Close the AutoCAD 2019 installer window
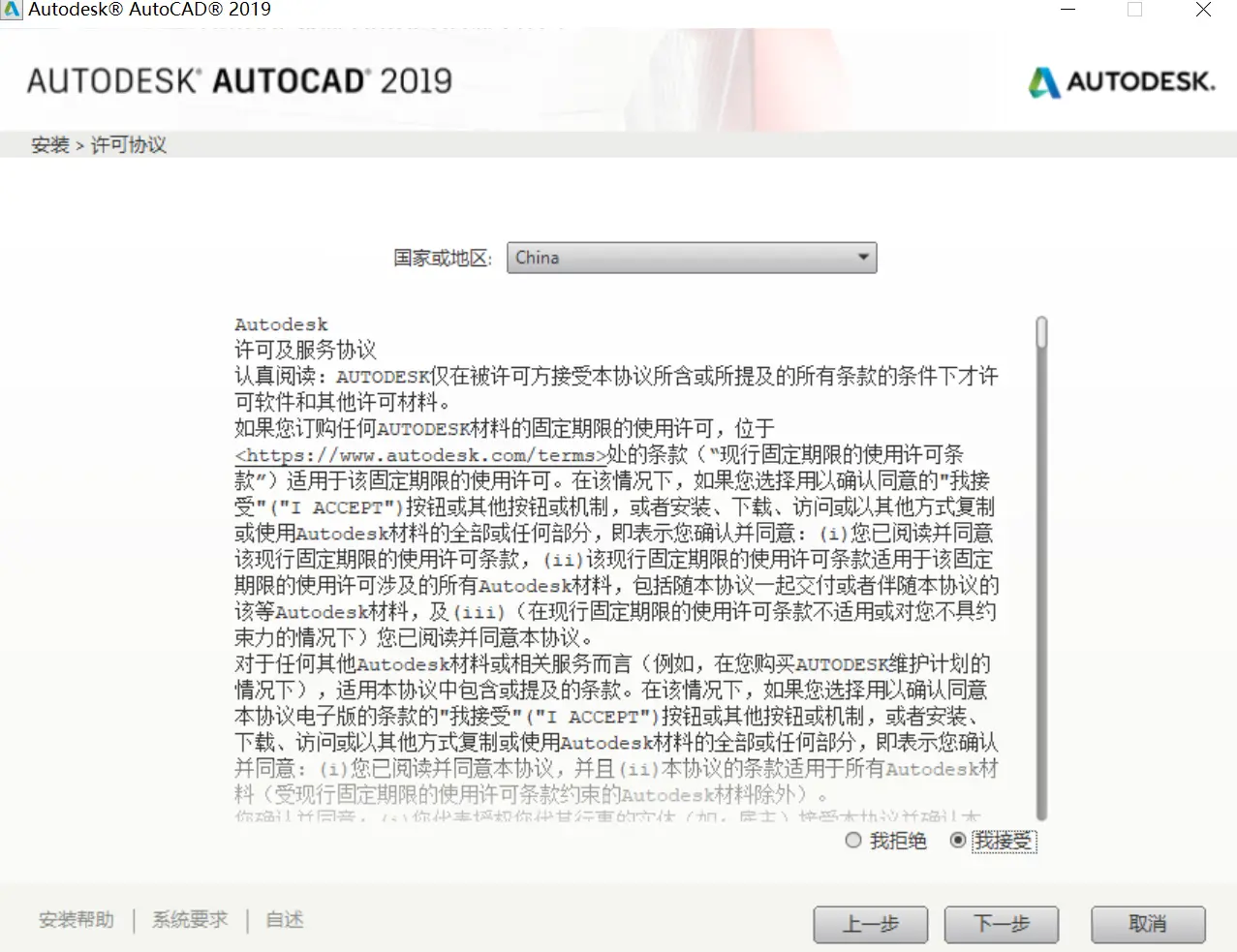Screen dimensions: 1237x952 pyautogui.click(x=1203, y=10)
